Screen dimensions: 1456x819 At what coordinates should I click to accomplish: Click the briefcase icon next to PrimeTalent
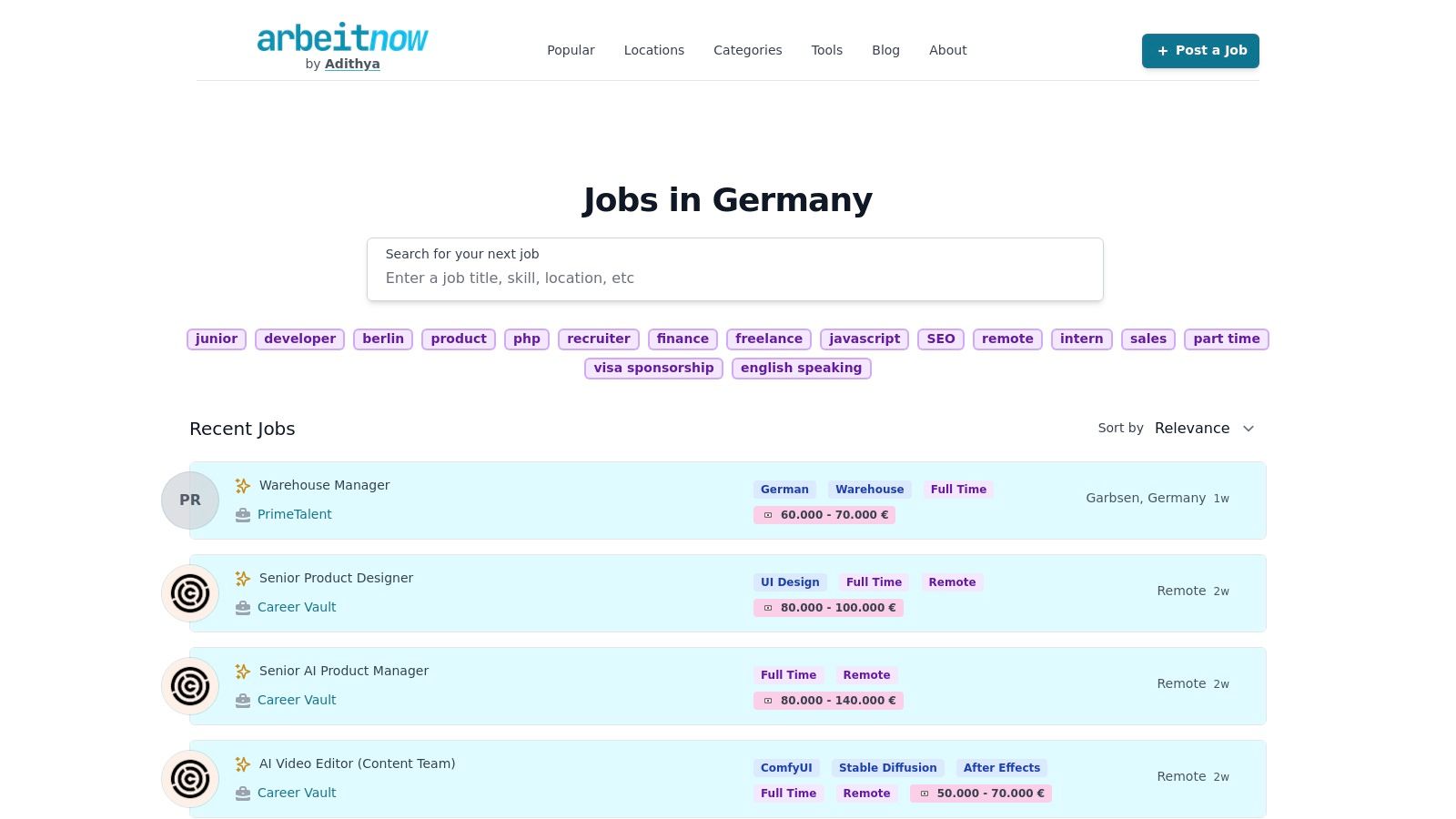tap(242, 514)
